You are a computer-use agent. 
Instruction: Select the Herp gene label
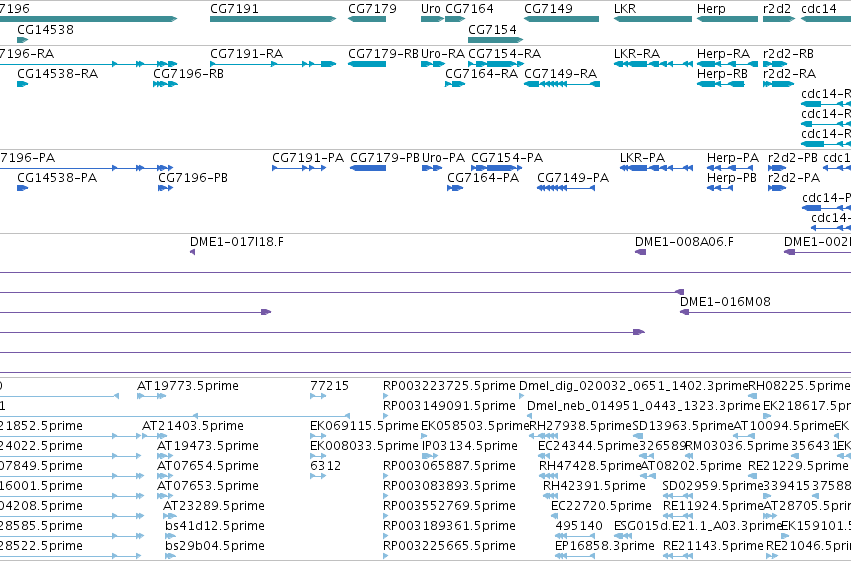coord(711,9)
